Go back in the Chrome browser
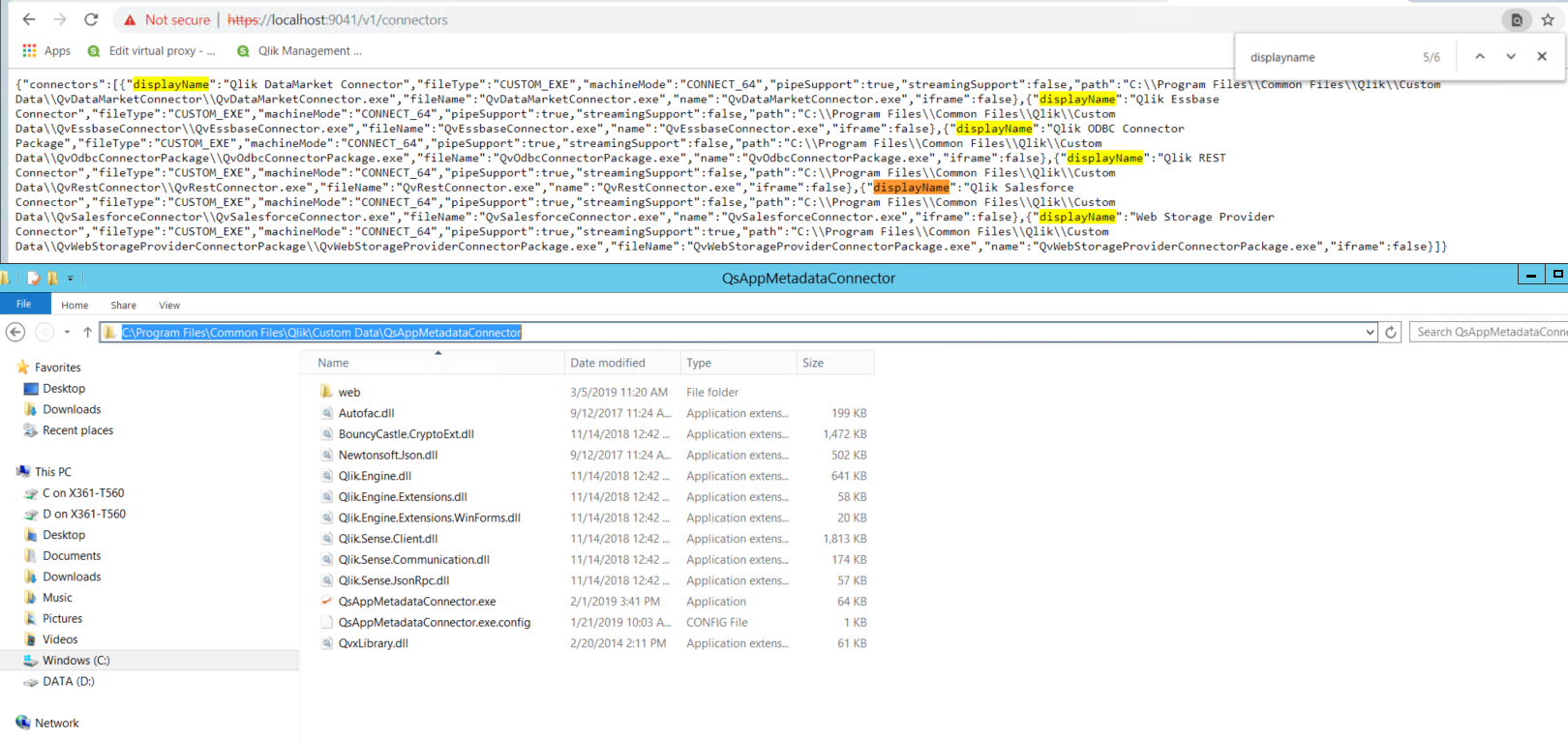The width and height of the screenshot is (1568, 739). click(x=29, y=19)
